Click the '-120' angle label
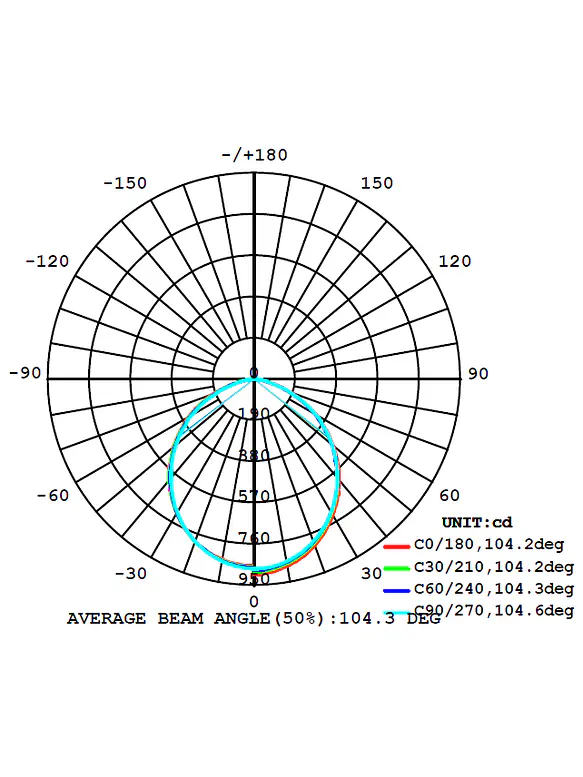The image size is (583, 777). [x=47, y=261]
